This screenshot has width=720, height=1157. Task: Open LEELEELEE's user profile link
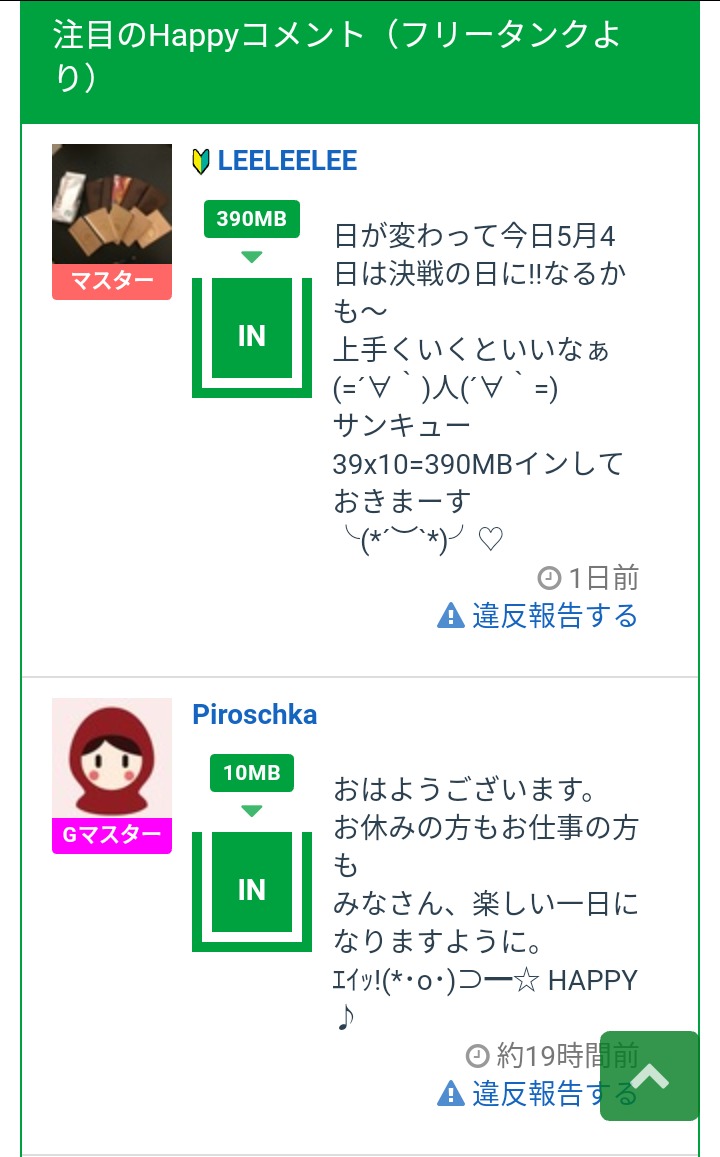tap(287, 161)
